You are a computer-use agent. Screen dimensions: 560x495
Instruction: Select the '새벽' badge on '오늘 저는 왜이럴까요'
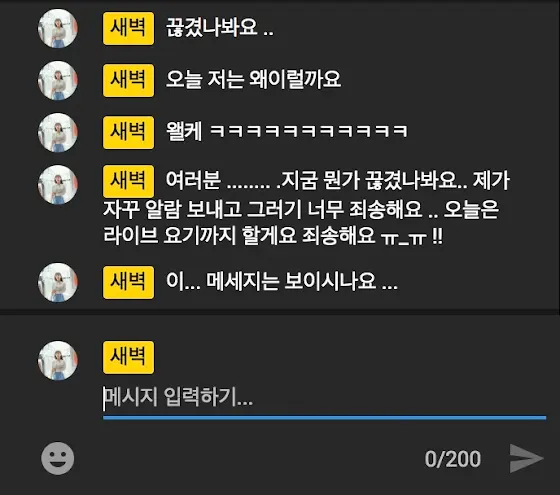pyautogui.click(x=129, y=80)
